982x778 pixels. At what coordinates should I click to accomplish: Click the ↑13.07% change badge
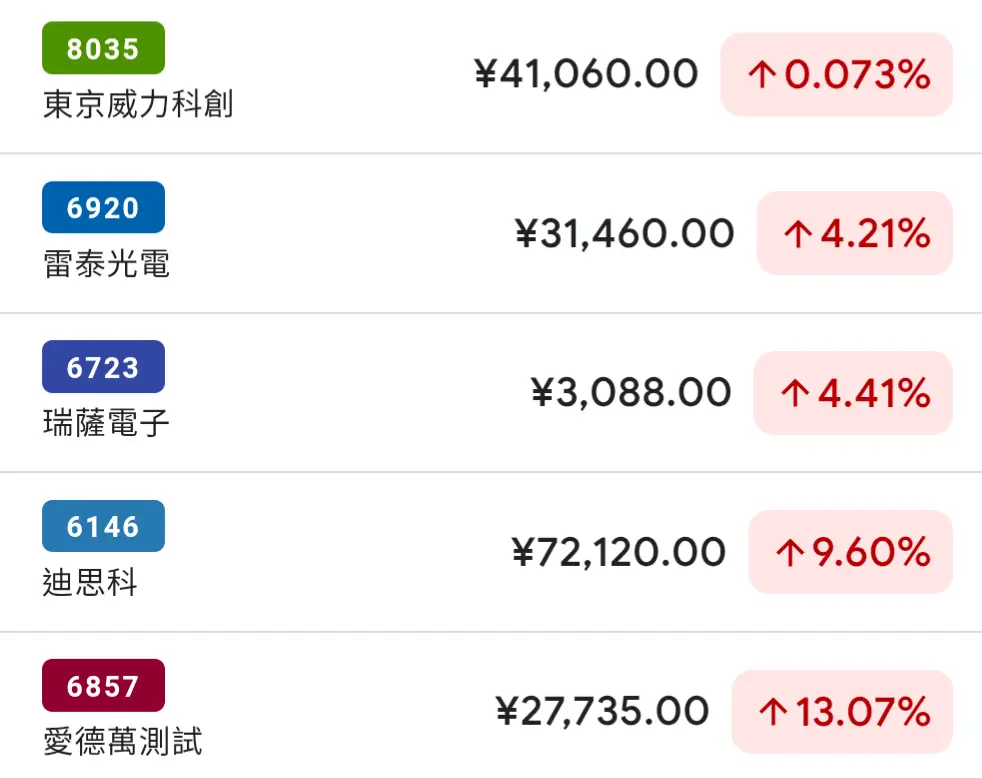(x=842, y=712)
